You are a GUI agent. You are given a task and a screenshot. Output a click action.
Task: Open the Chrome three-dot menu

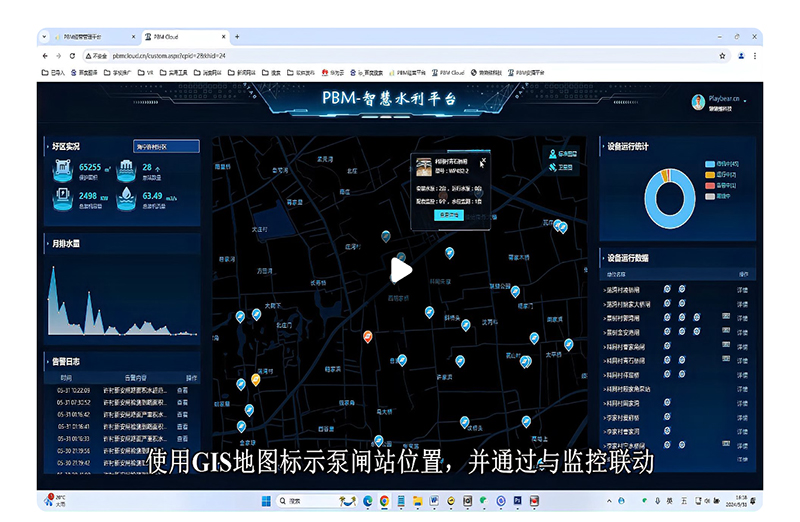(x=755, y=56)
